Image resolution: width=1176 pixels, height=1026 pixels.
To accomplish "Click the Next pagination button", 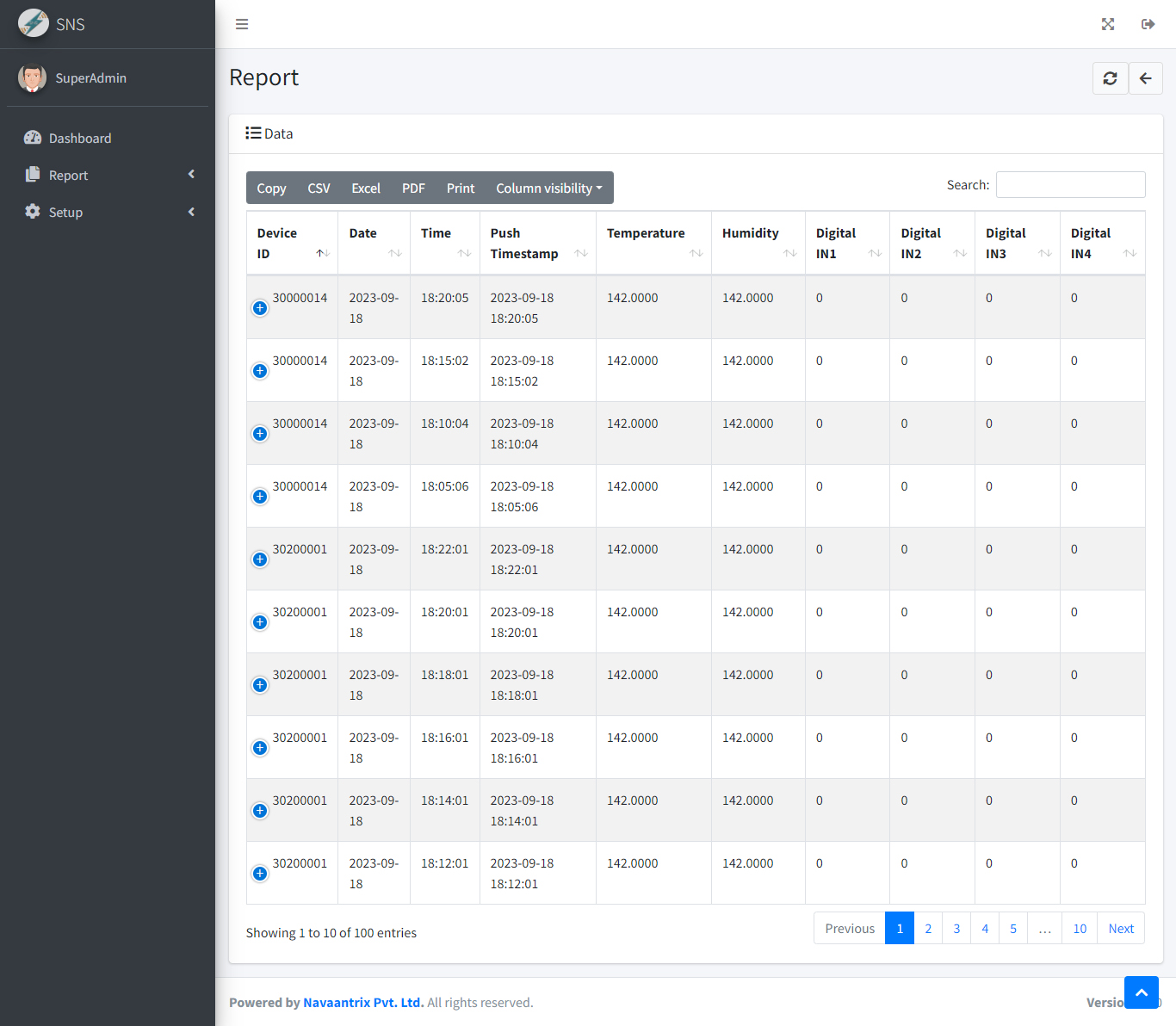I will point(1121,928).
